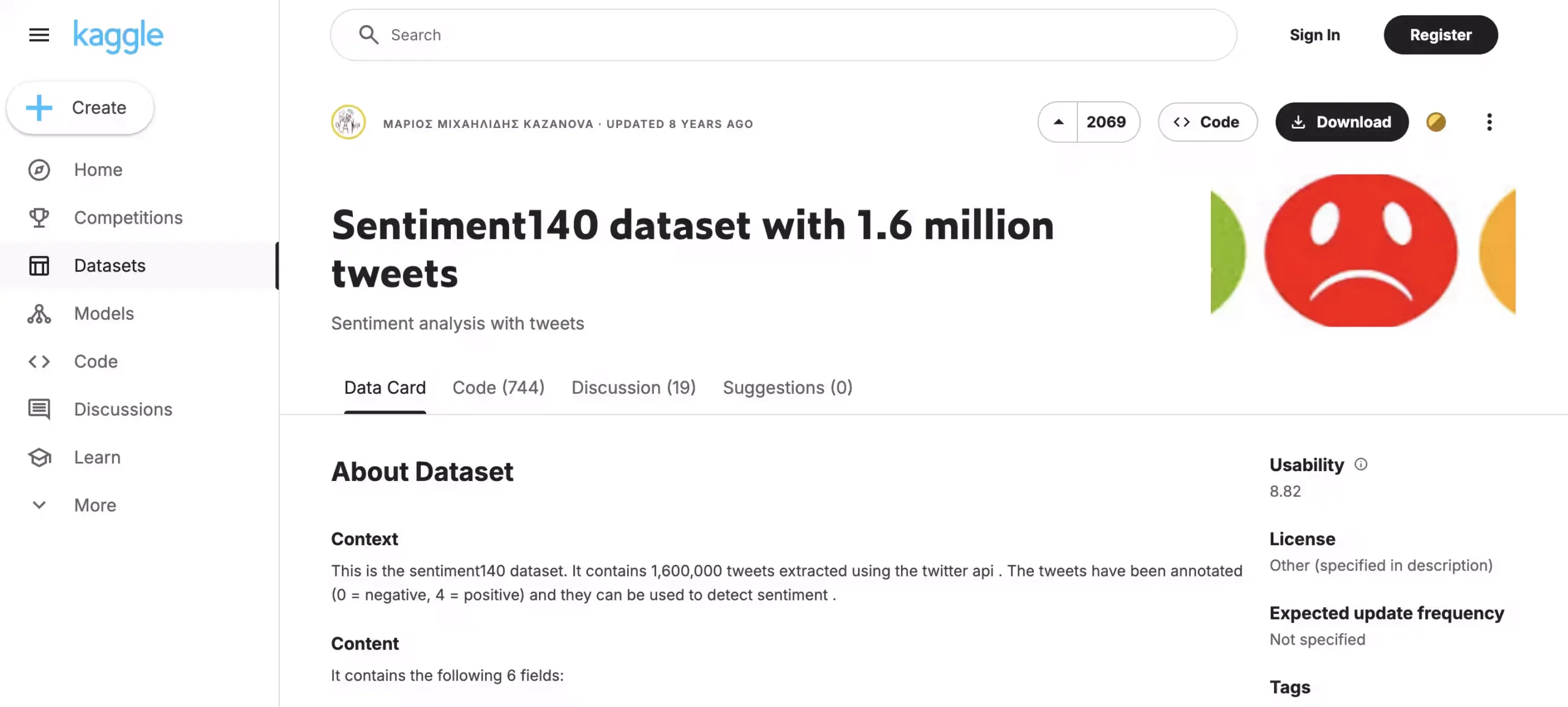
Task: Click the Create button label
Action: click(x=99, y=108)
